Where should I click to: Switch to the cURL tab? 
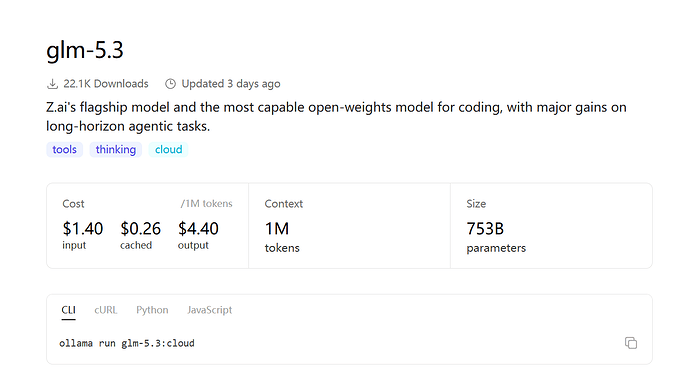(106, 310)
